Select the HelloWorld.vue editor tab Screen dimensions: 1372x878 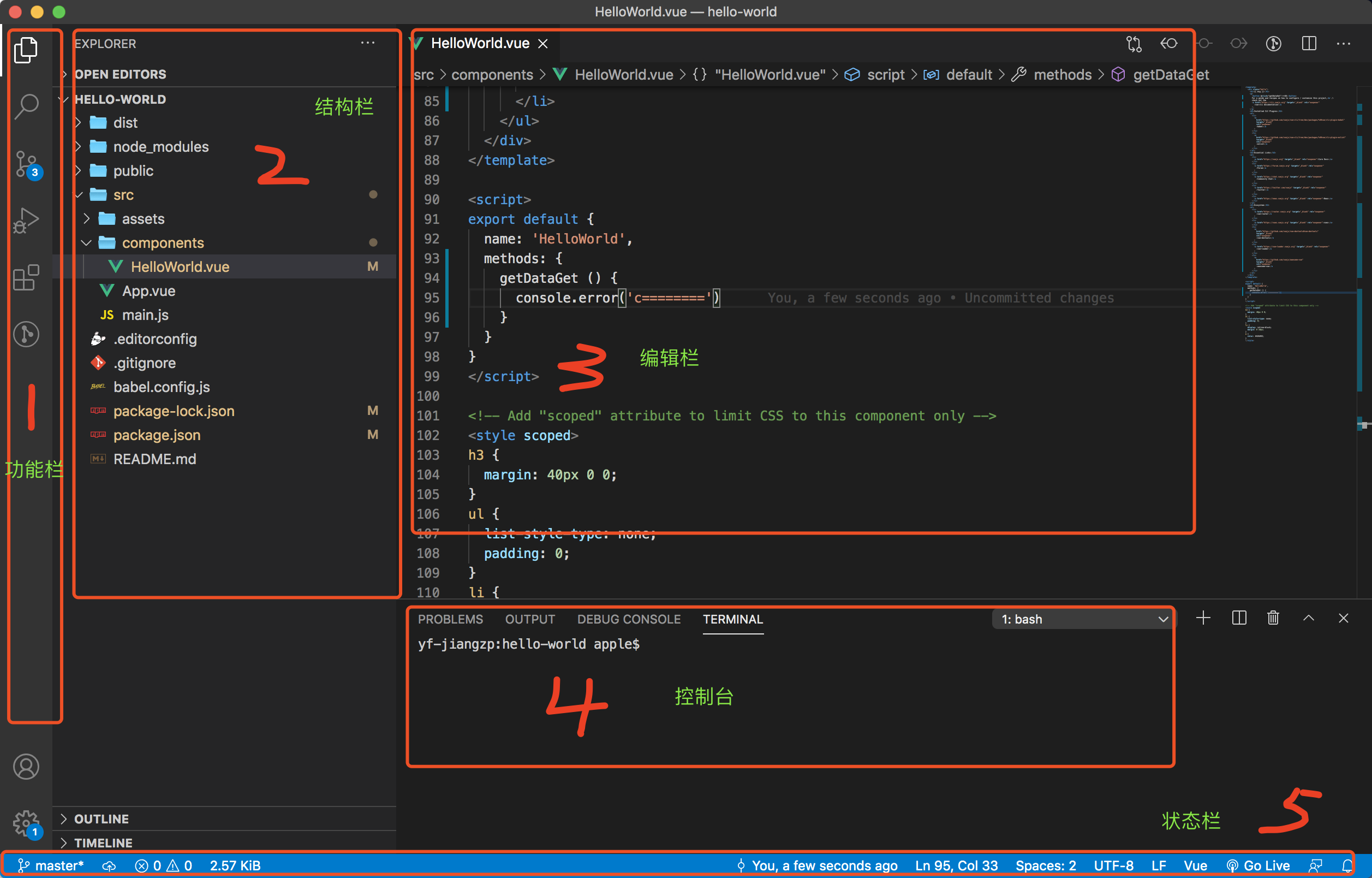480,44
